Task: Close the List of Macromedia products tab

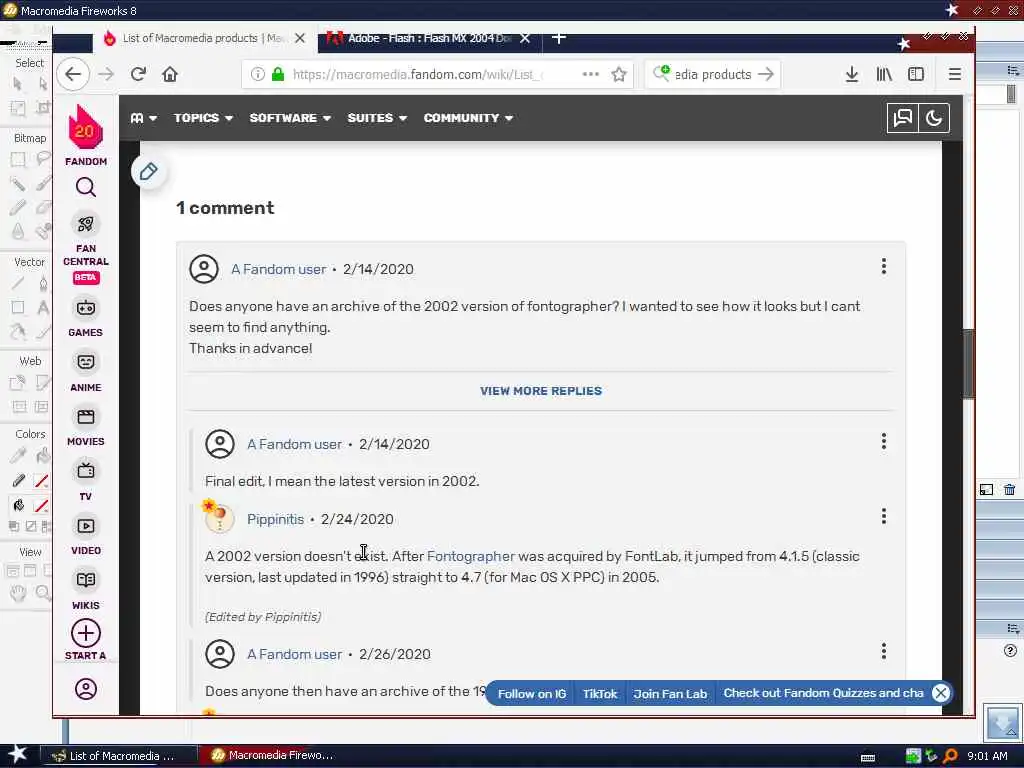Action: 300,39
